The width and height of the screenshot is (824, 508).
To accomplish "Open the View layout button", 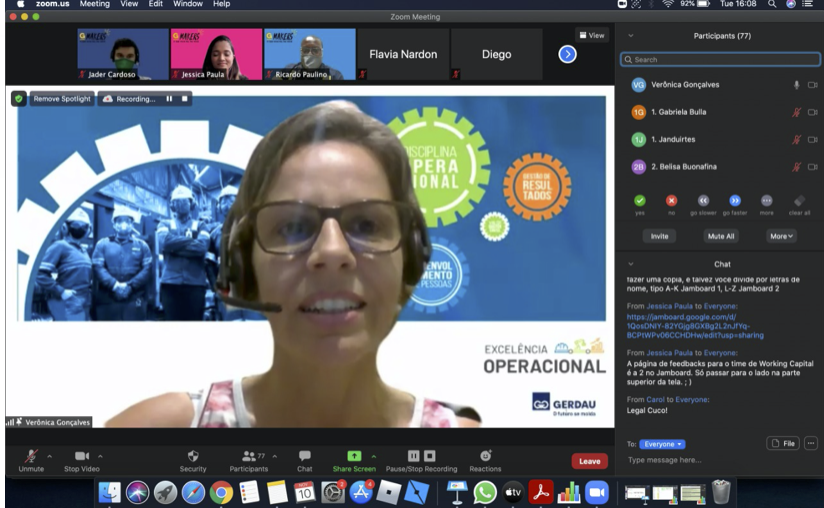I will click(x=592, y=35).
